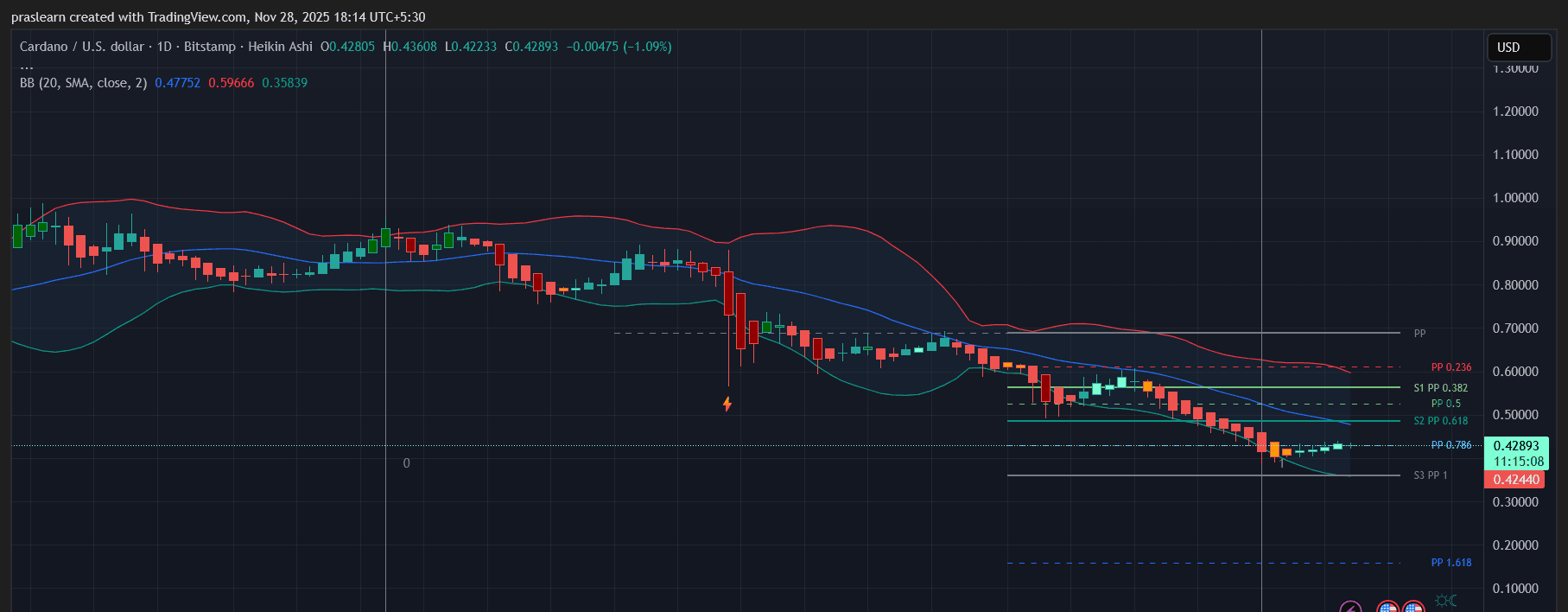Click the orange lightning bolt event marker

(727, 404)
